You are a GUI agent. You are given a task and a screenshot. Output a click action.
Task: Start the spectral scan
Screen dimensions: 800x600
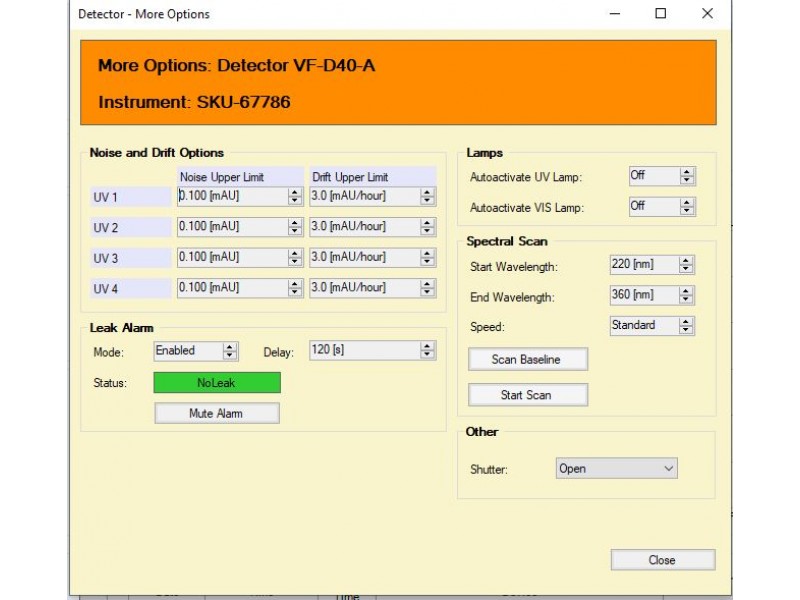[528, 395]
